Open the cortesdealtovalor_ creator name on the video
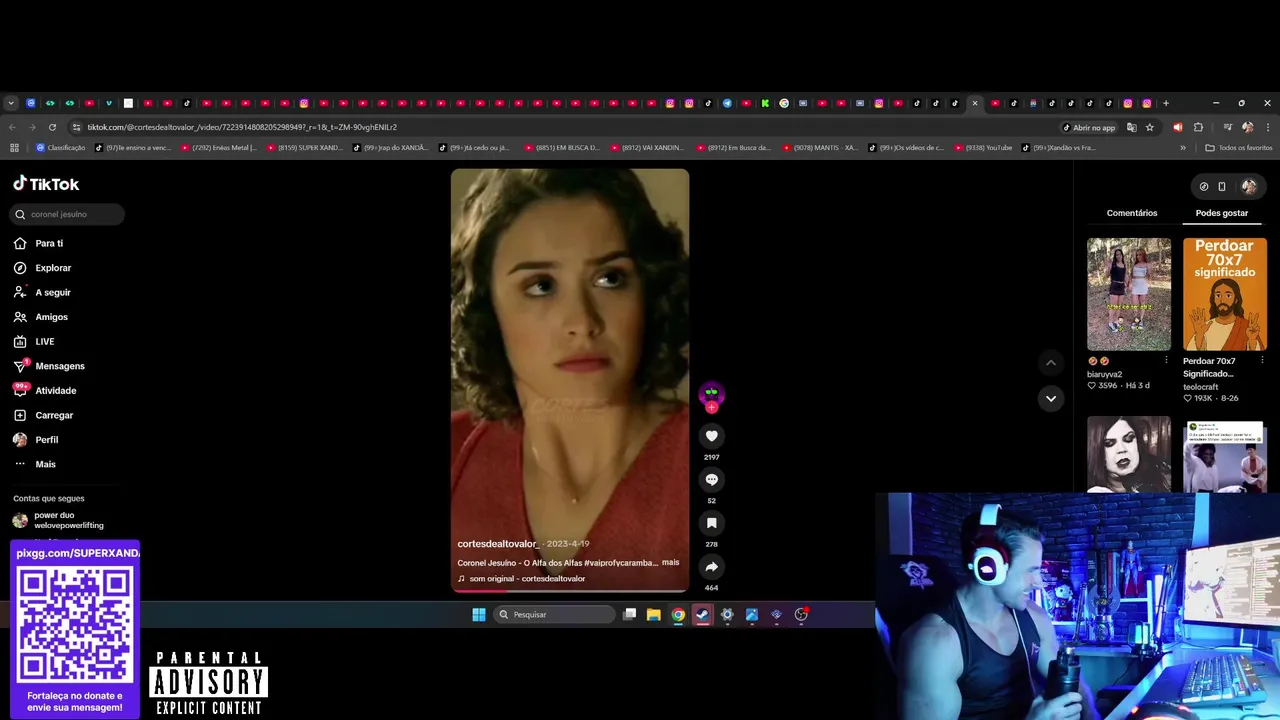The image size is (1280, 720). pyautogui.click(x=498, y=544)
